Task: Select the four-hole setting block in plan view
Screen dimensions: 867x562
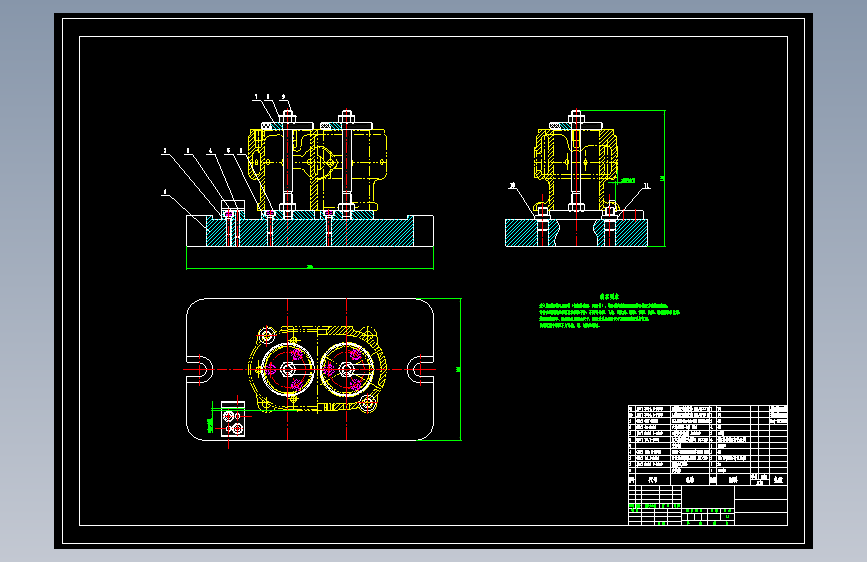Action: coord(233,419)
